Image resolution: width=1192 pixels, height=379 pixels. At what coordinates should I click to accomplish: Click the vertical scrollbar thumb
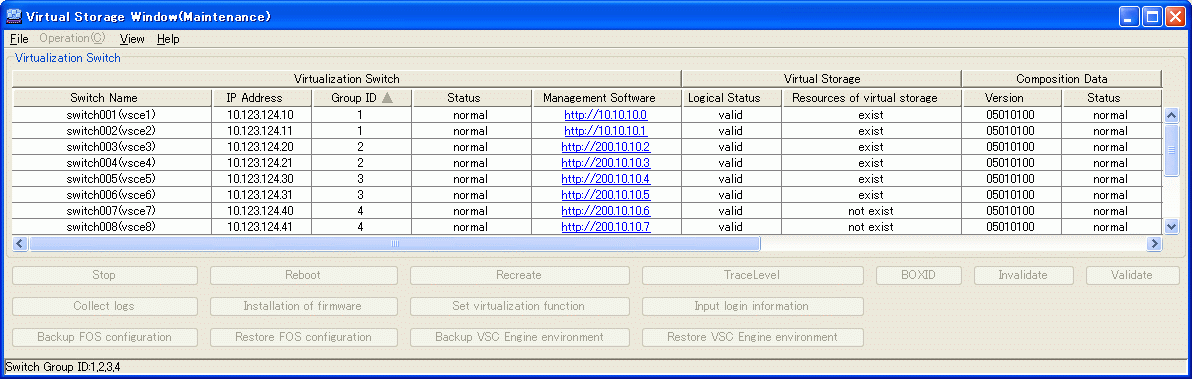1171,150
